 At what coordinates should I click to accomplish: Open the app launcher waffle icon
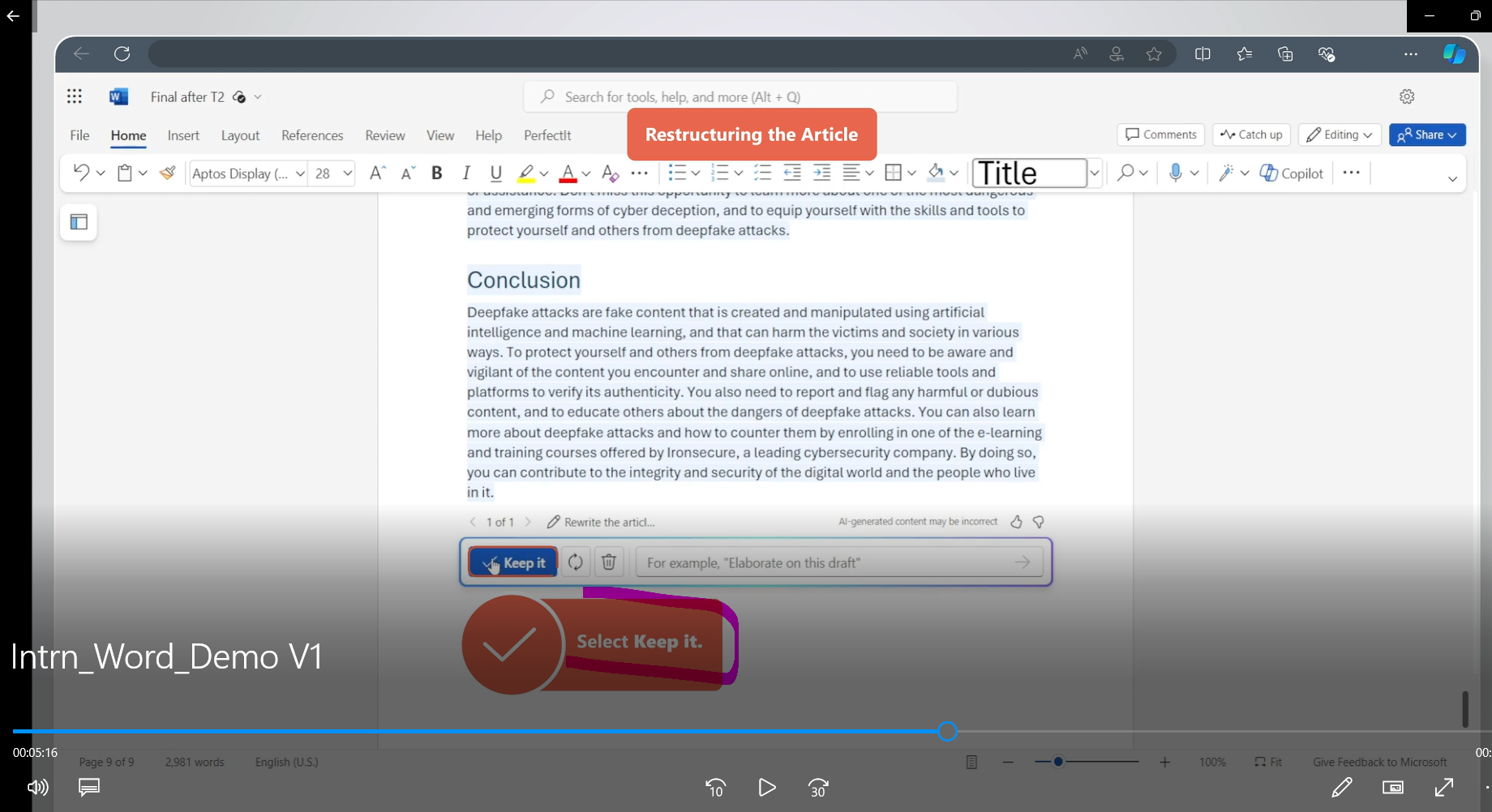(75, 96)
